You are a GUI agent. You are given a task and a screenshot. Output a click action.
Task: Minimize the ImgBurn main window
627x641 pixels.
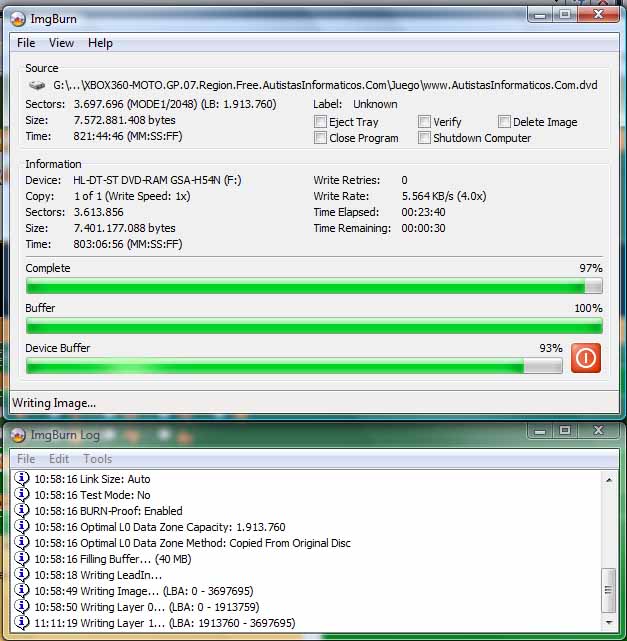(540, 15)
